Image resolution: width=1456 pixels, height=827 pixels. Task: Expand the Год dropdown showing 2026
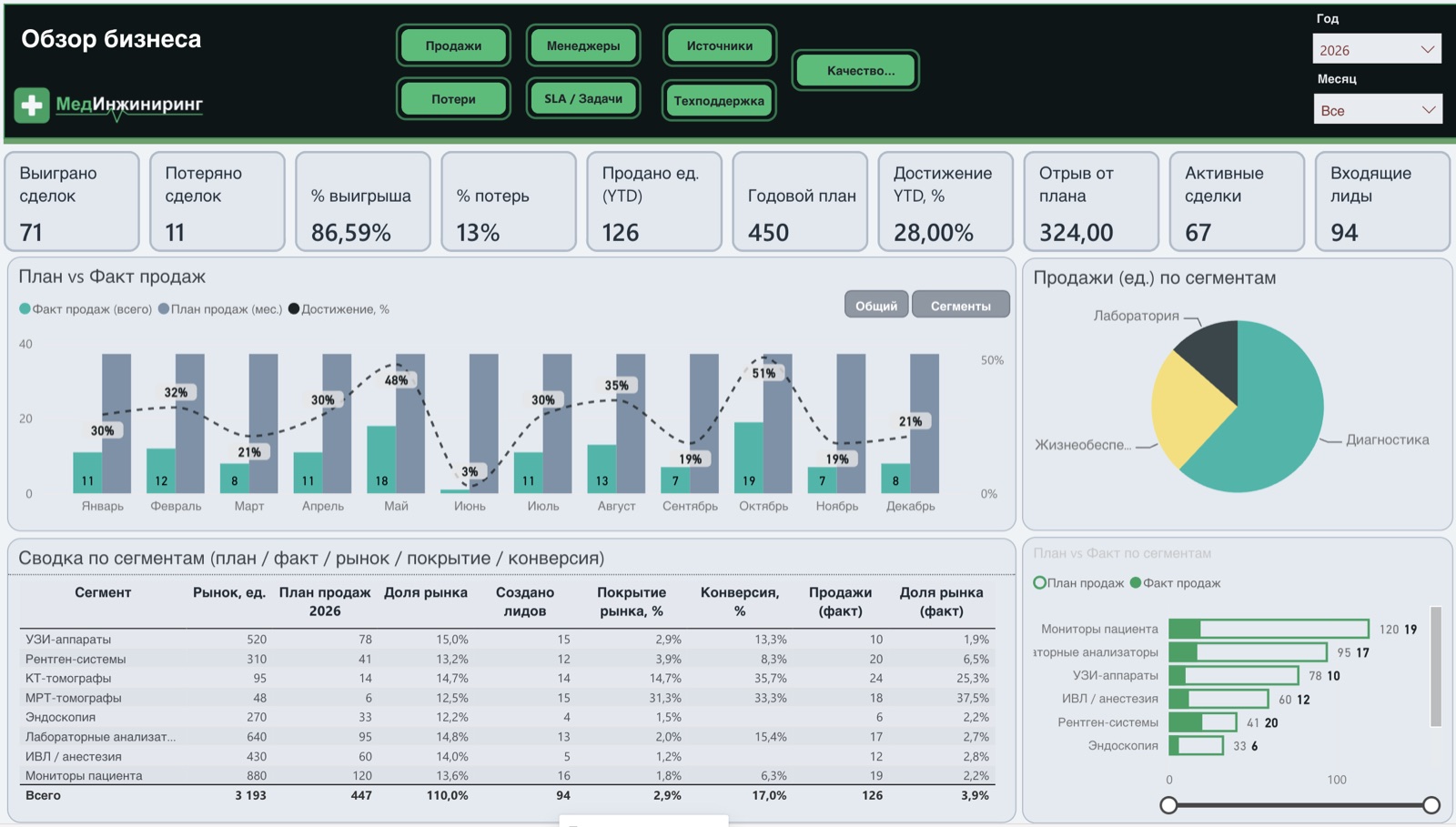[x=1377, y=49]
